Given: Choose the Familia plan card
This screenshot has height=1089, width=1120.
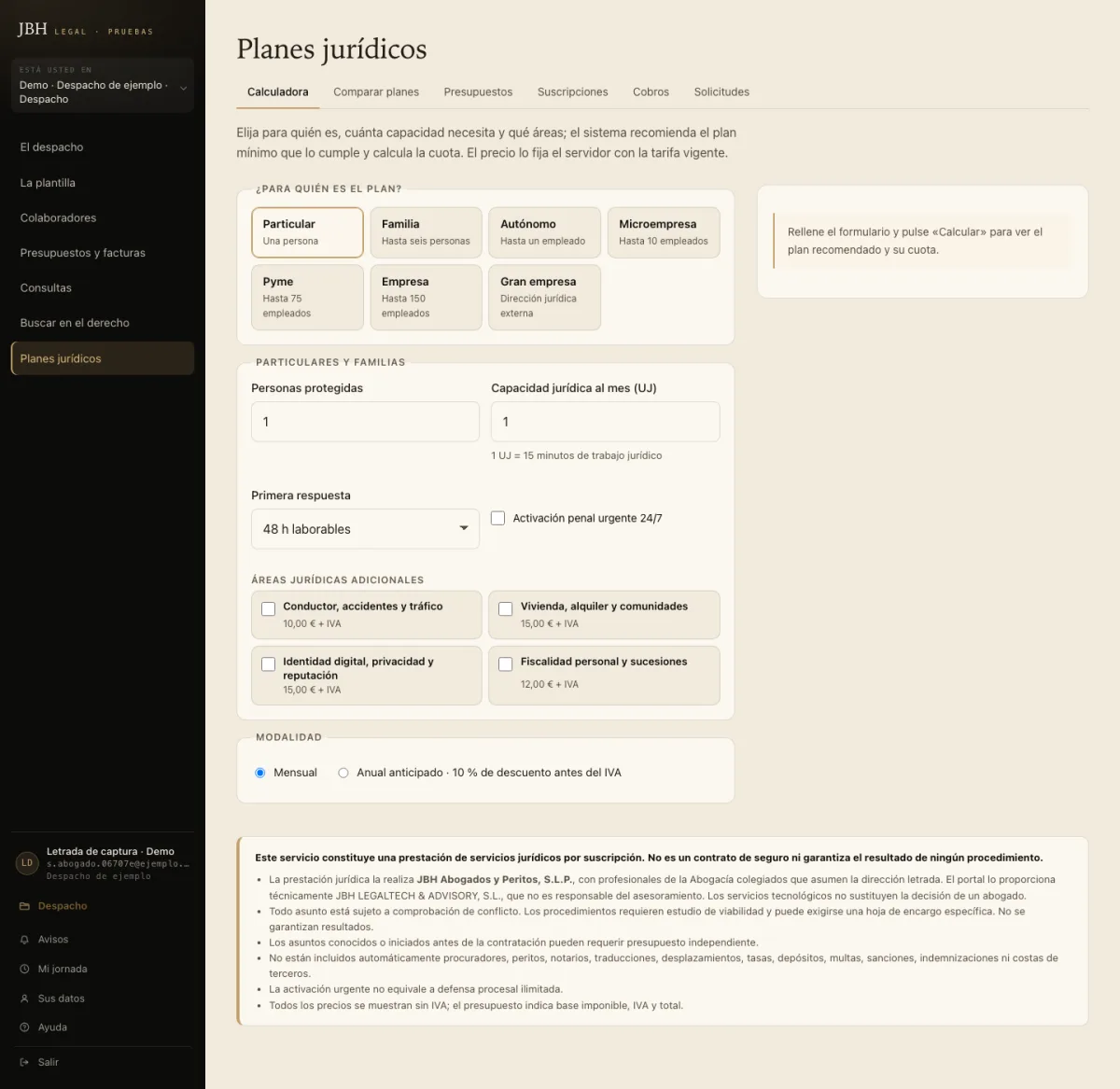Looking at the screenshot, I should pos(426,232).
